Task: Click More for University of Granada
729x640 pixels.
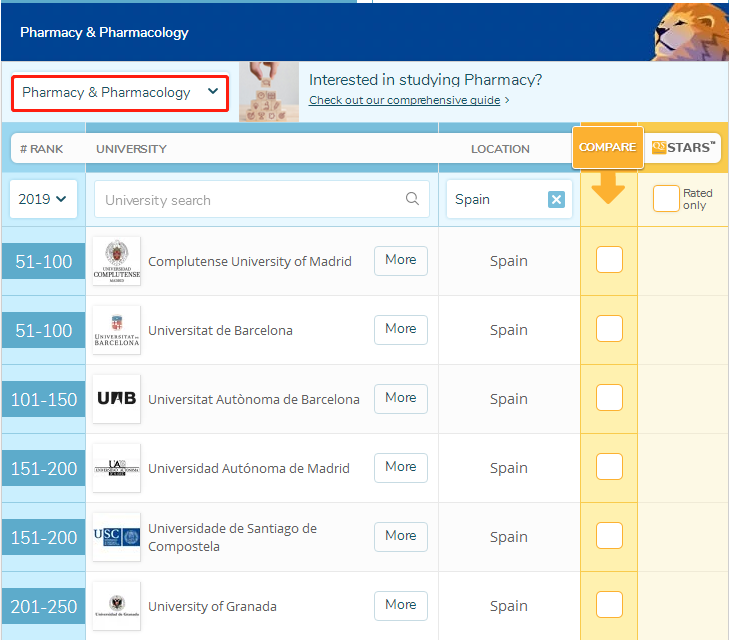Action: tap(400, 606)
